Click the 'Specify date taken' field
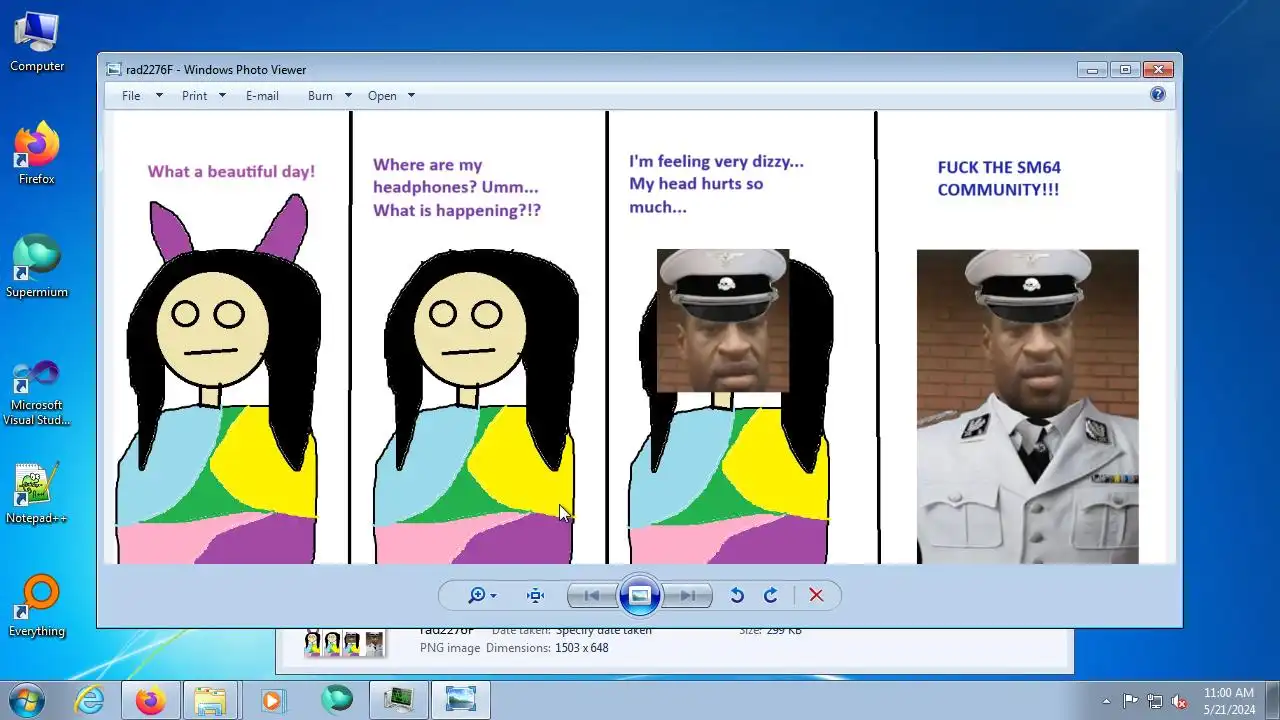The width and height of the screenshot is (1280, 720). (x=603, y=630)
